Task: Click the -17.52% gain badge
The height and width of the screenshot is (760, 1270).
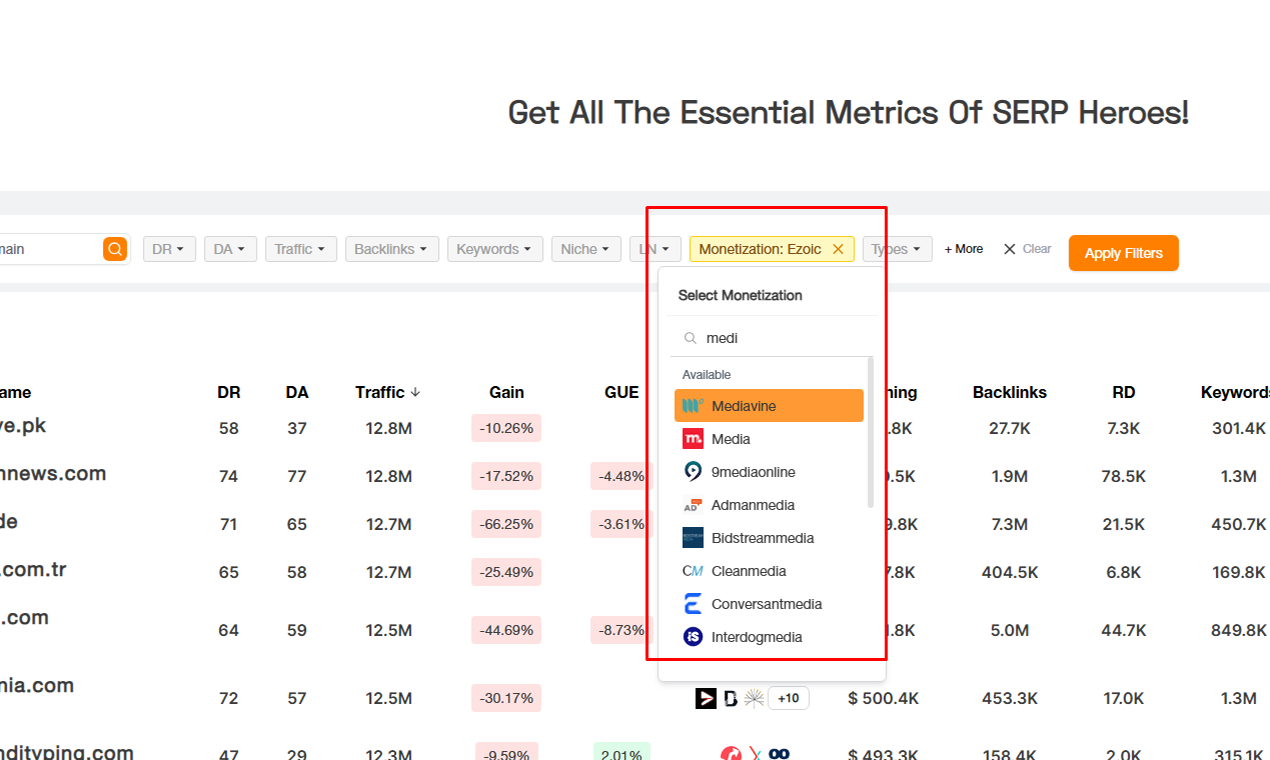Action: click(x=507, y=476)
